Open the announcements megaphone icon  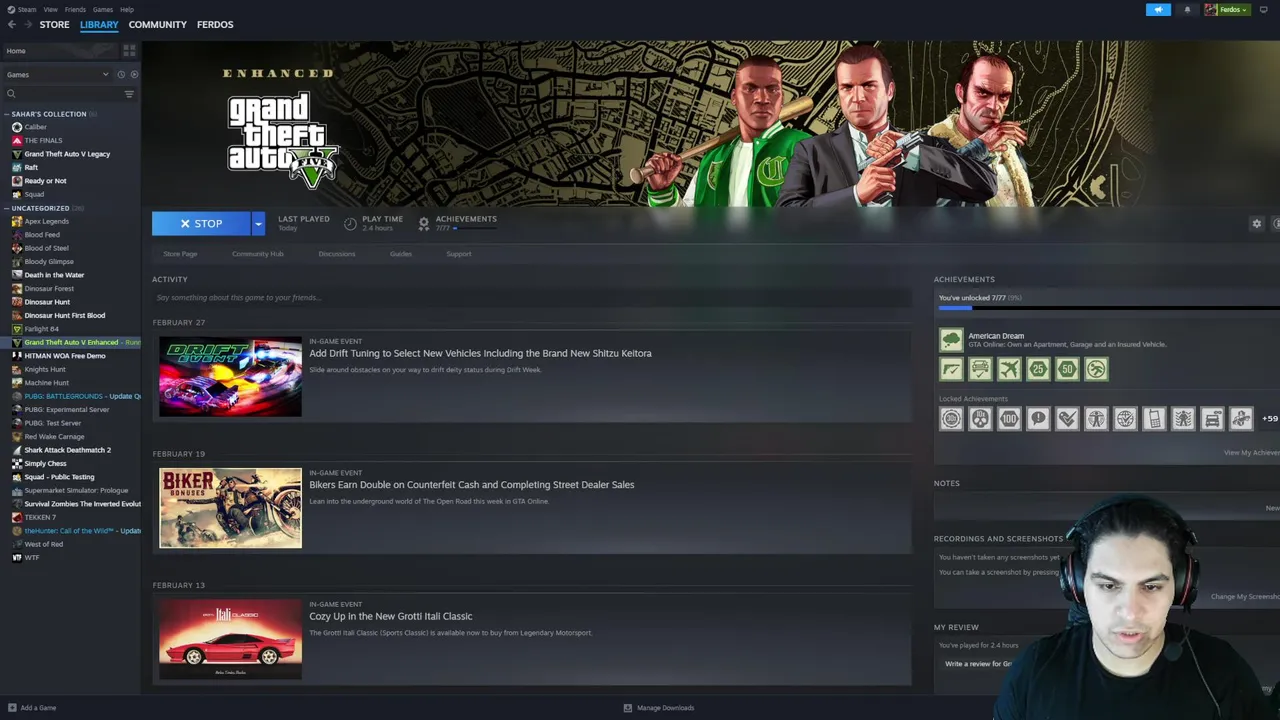(1158, 10)
